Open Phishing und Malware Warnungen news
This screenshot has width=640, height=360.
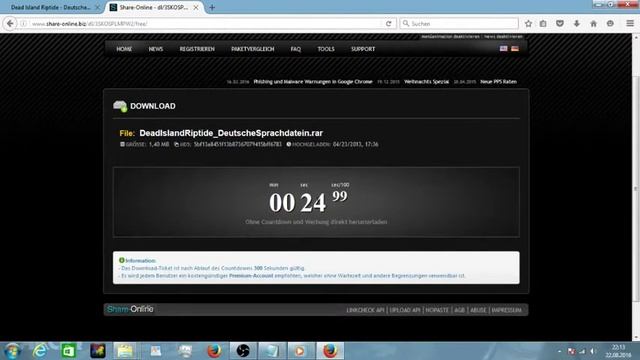pyautogui.click(x=313, y=82)
